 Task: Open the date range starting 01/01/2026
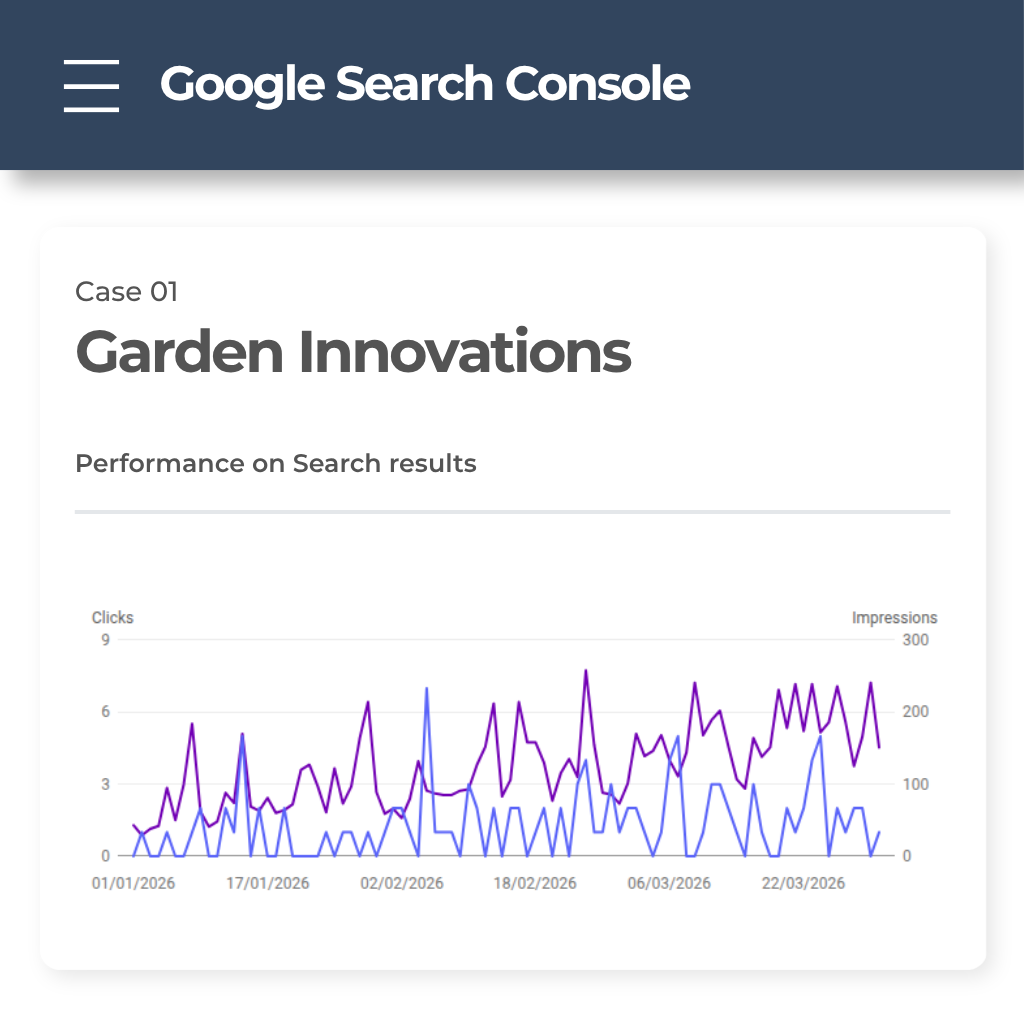pos(135,883)
